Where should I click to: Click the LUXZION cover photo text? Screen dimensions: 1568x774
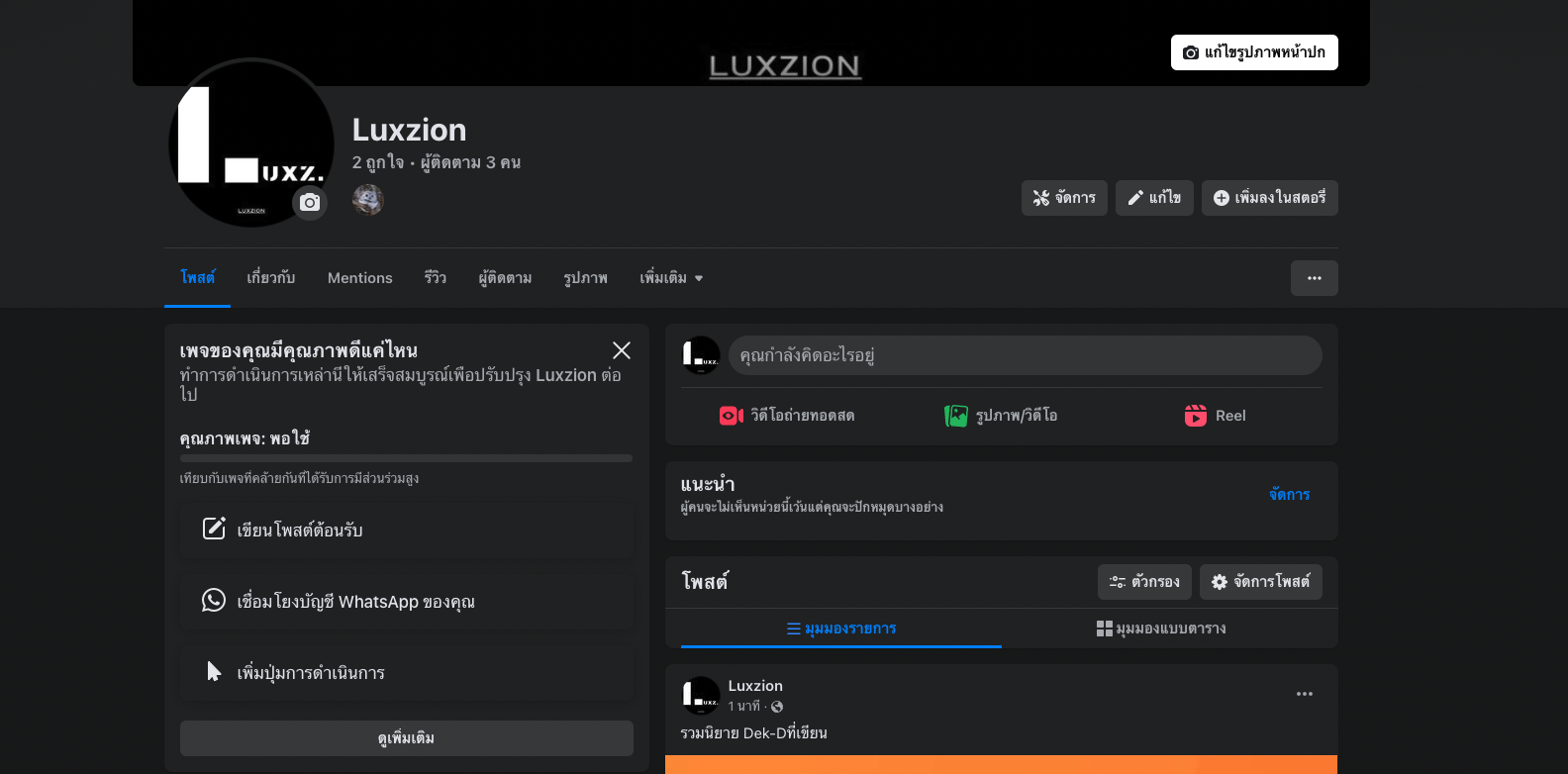785,66
